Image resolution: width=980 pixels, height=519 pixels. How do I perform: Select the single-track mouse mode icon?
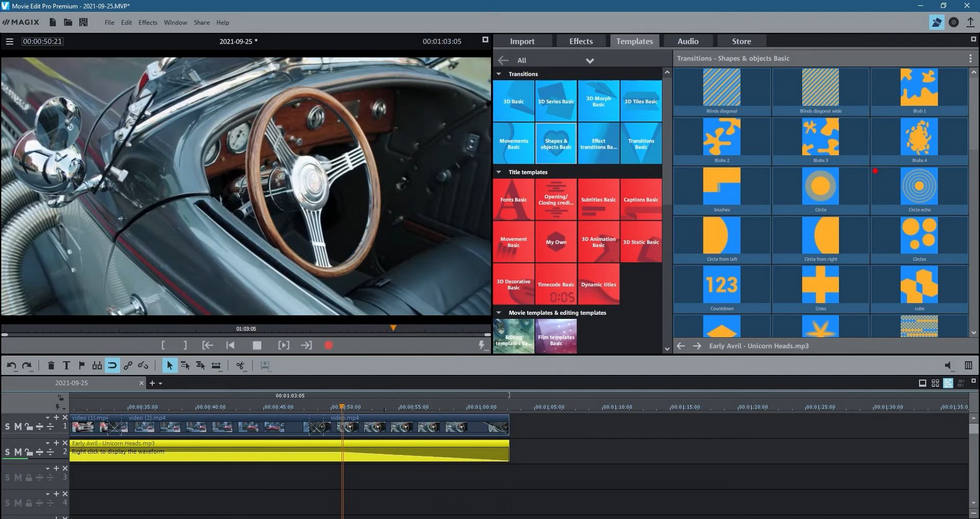click(184, 366)
